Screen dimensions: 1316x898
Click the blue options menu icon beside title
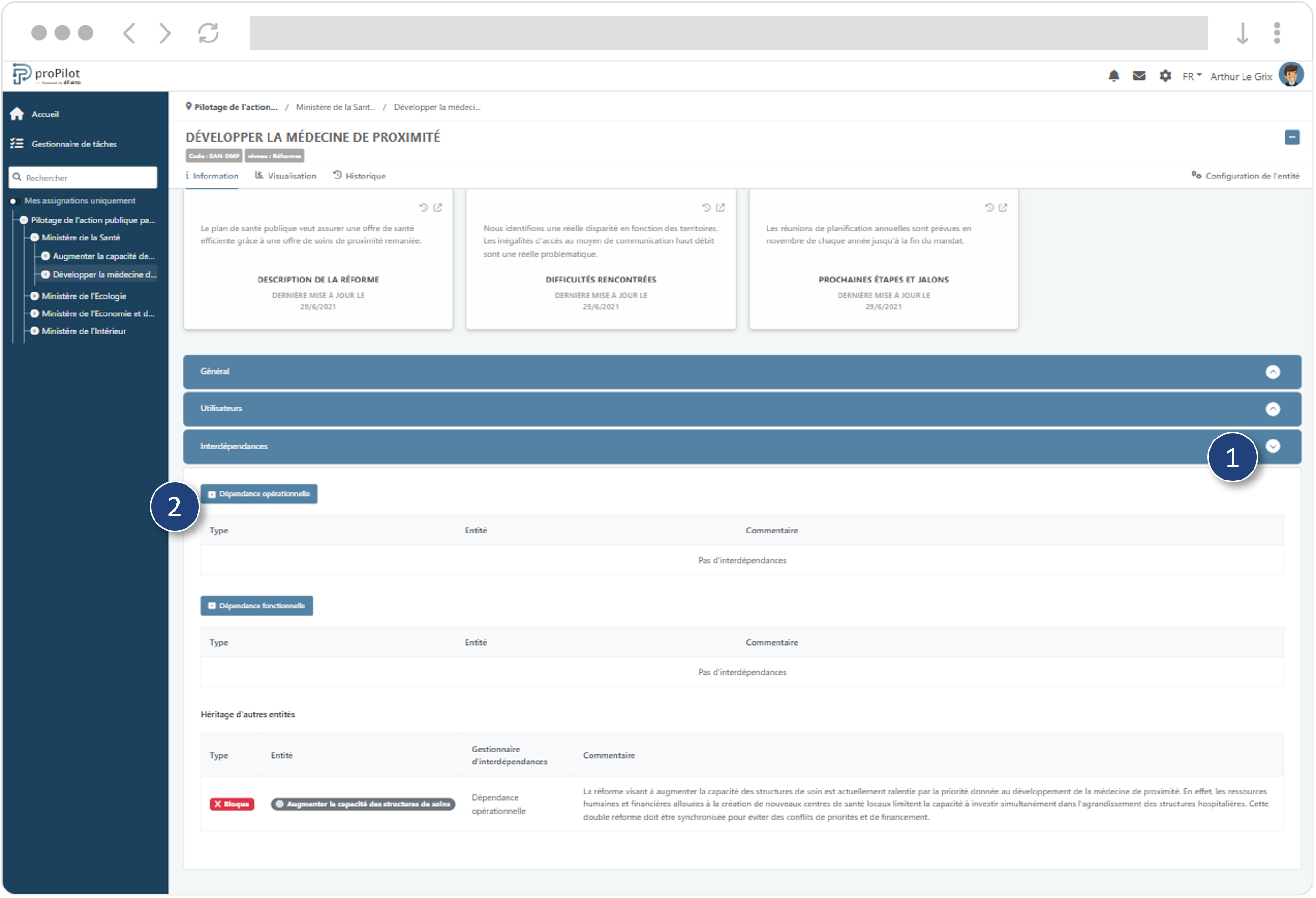click(1292, 137)
